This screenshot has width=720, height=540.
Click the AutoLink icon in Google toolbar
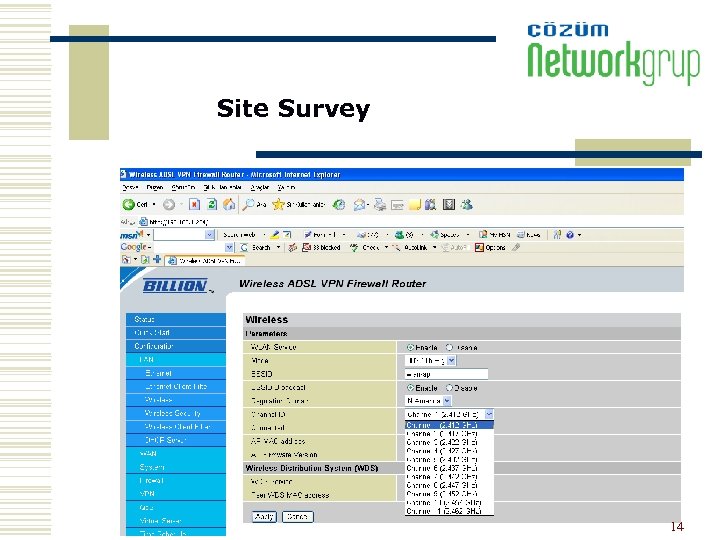point(396,248)
